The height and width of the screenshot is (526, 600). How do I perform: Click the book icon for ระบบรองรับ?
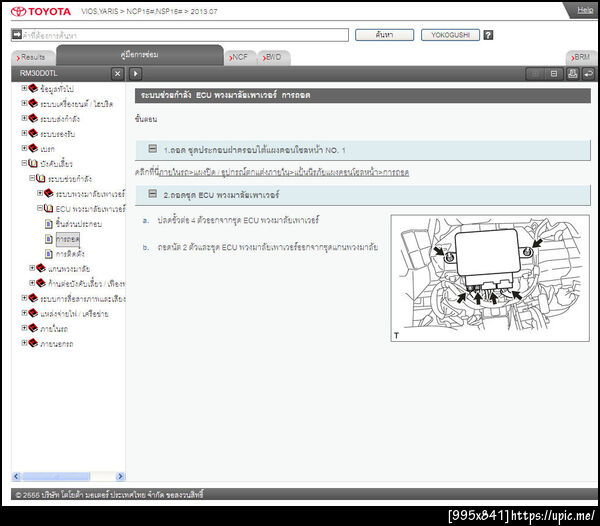pyautogui.click(x=33, y=133)
